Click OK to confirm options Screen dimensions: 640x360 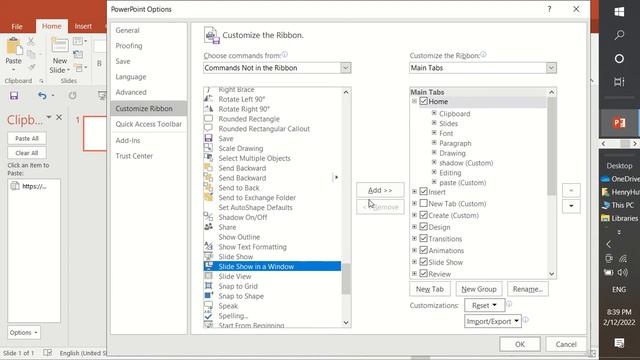520,344
